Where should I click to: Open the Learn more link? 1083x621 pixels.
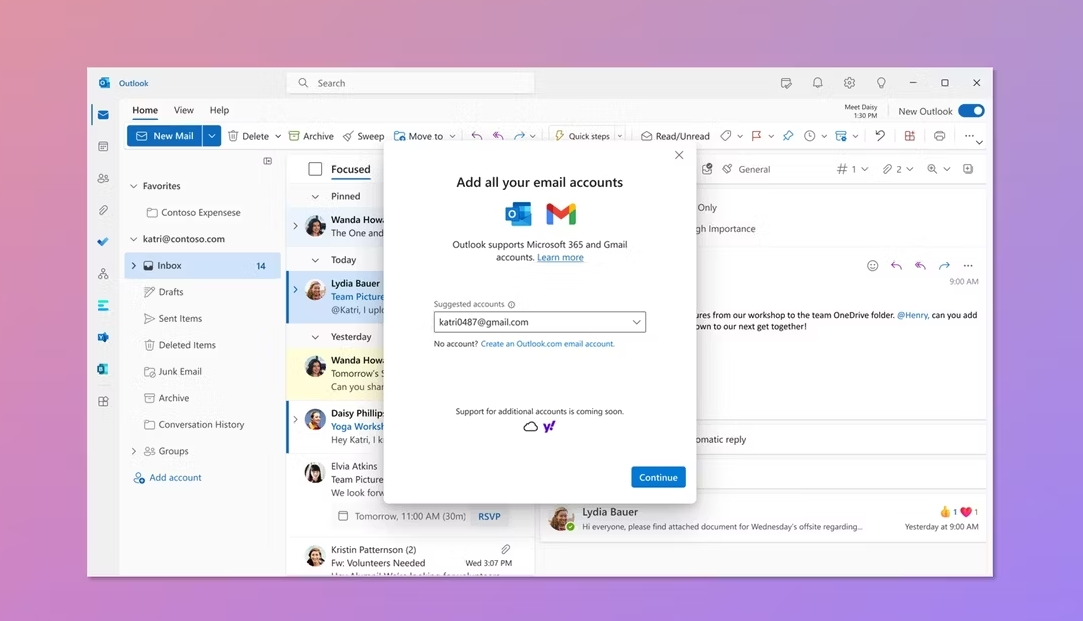(560, 257)
